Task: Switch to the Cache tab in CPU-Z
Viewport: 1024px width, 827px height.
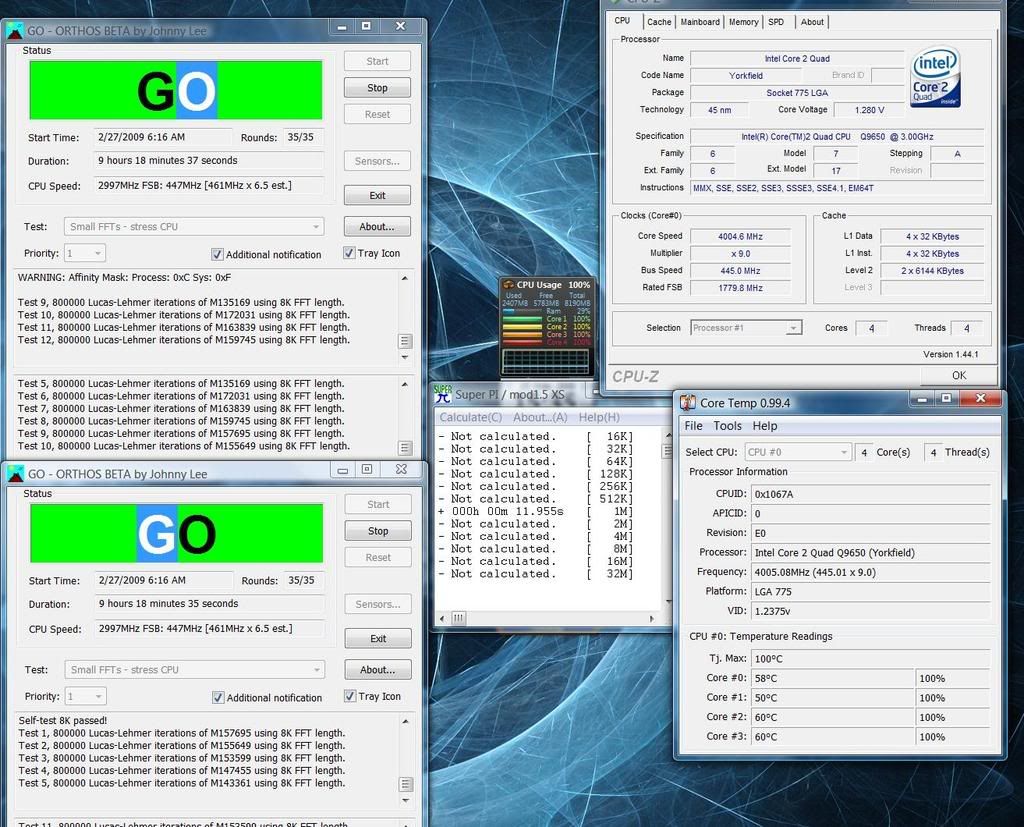Action: [659, 22]
